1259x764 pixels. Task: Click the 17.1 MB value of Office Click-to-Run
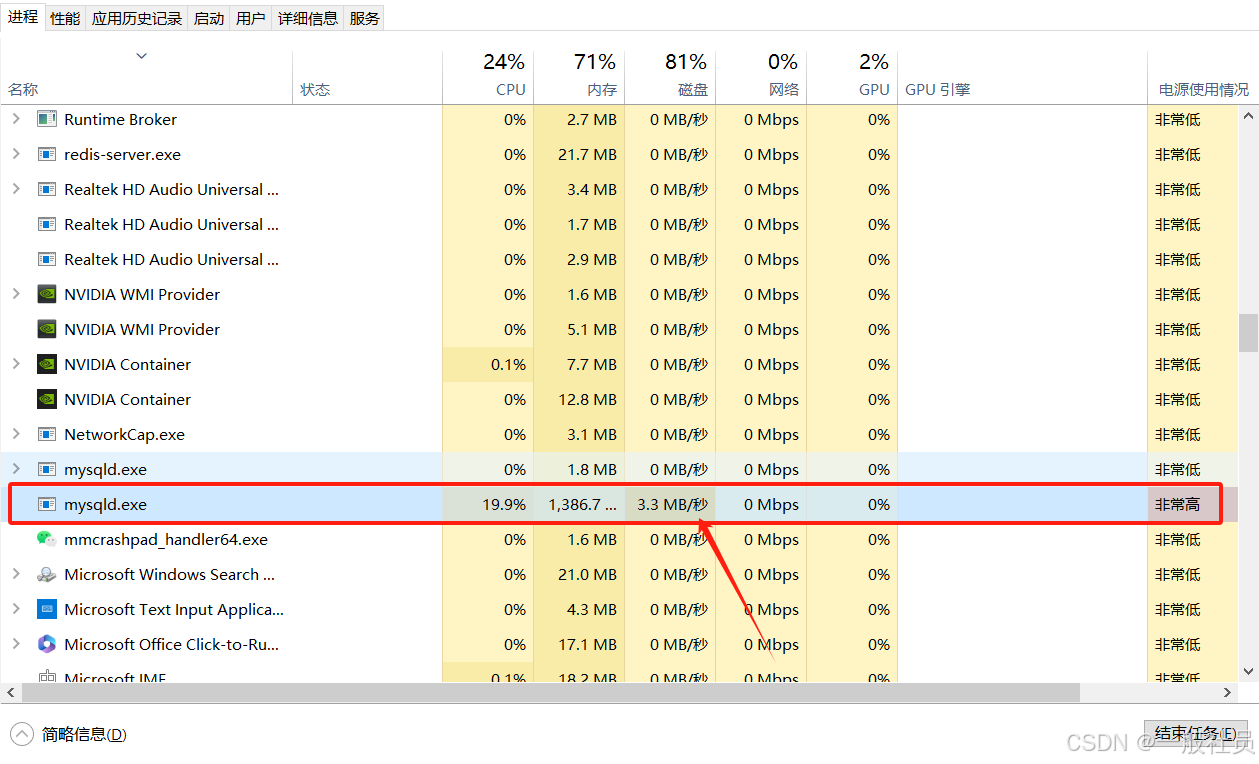(x=587, y=644)
